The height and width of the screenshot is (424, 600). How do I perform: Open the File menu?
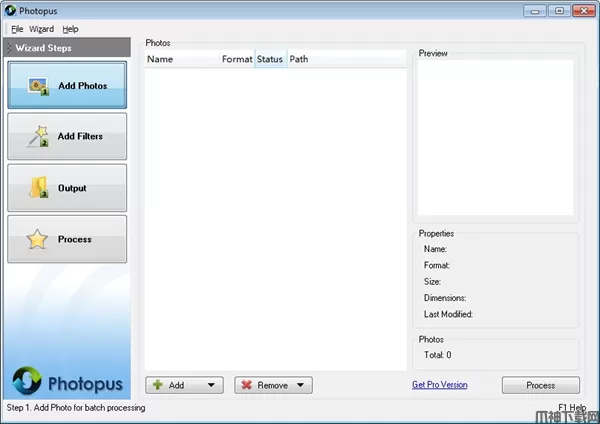[x=17, y=29]
